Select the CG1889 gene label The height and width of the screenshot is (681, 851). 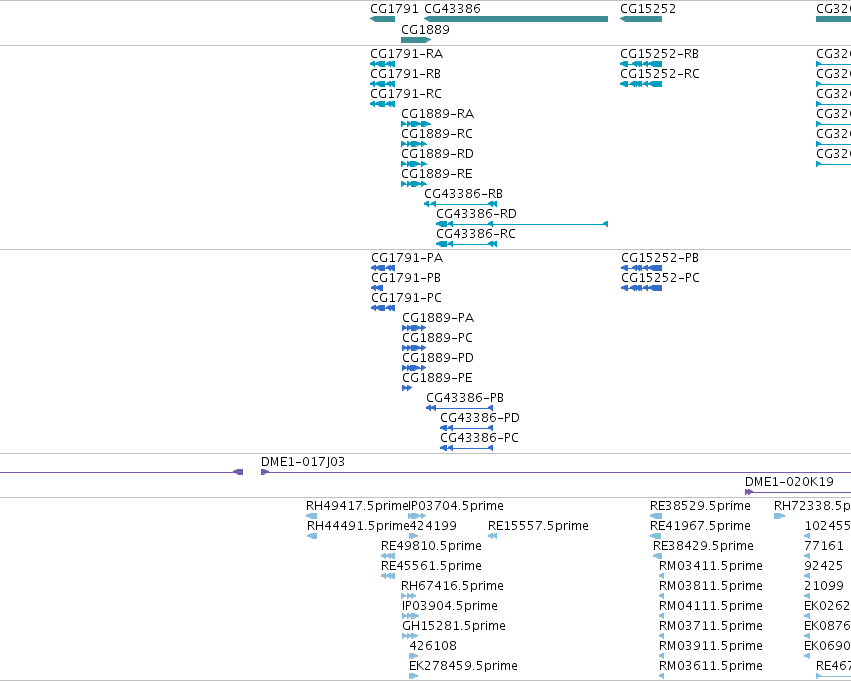click(x=425, y=30)
